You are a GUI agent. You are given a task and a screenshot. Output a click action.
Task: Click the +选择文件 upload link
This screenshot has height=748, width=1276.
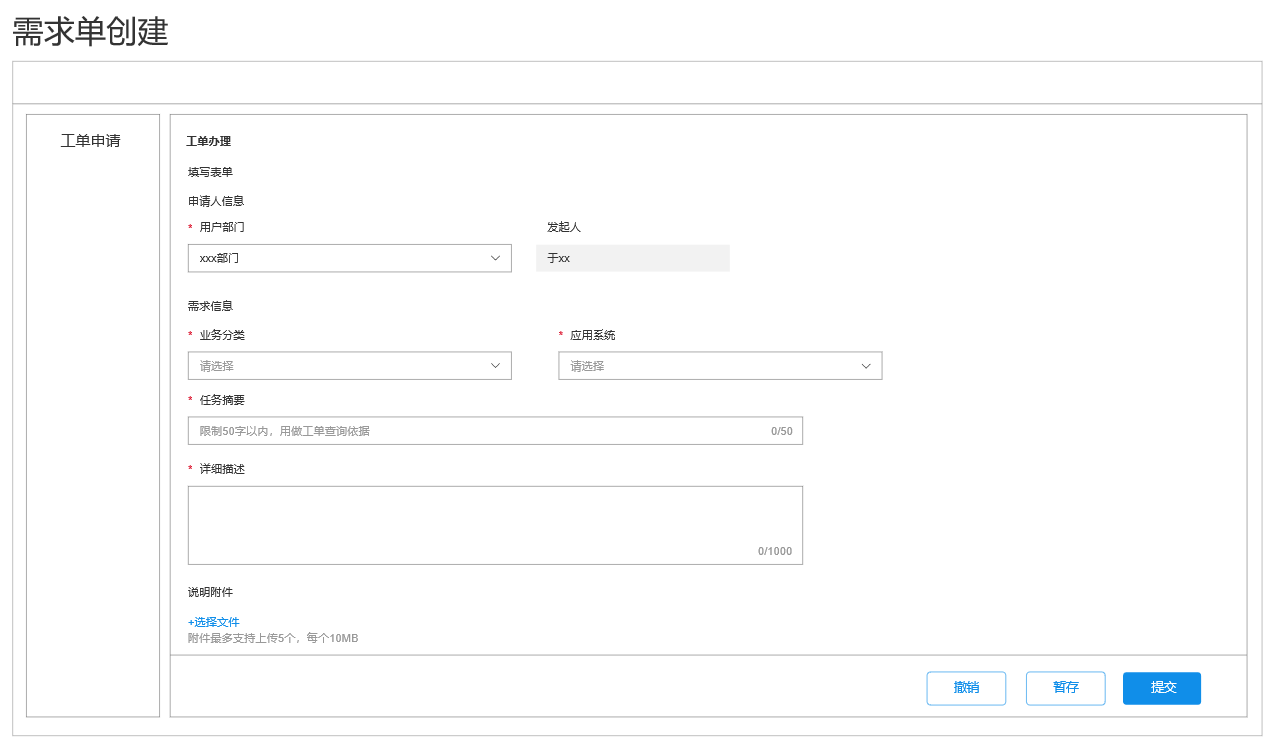[214, 622]
